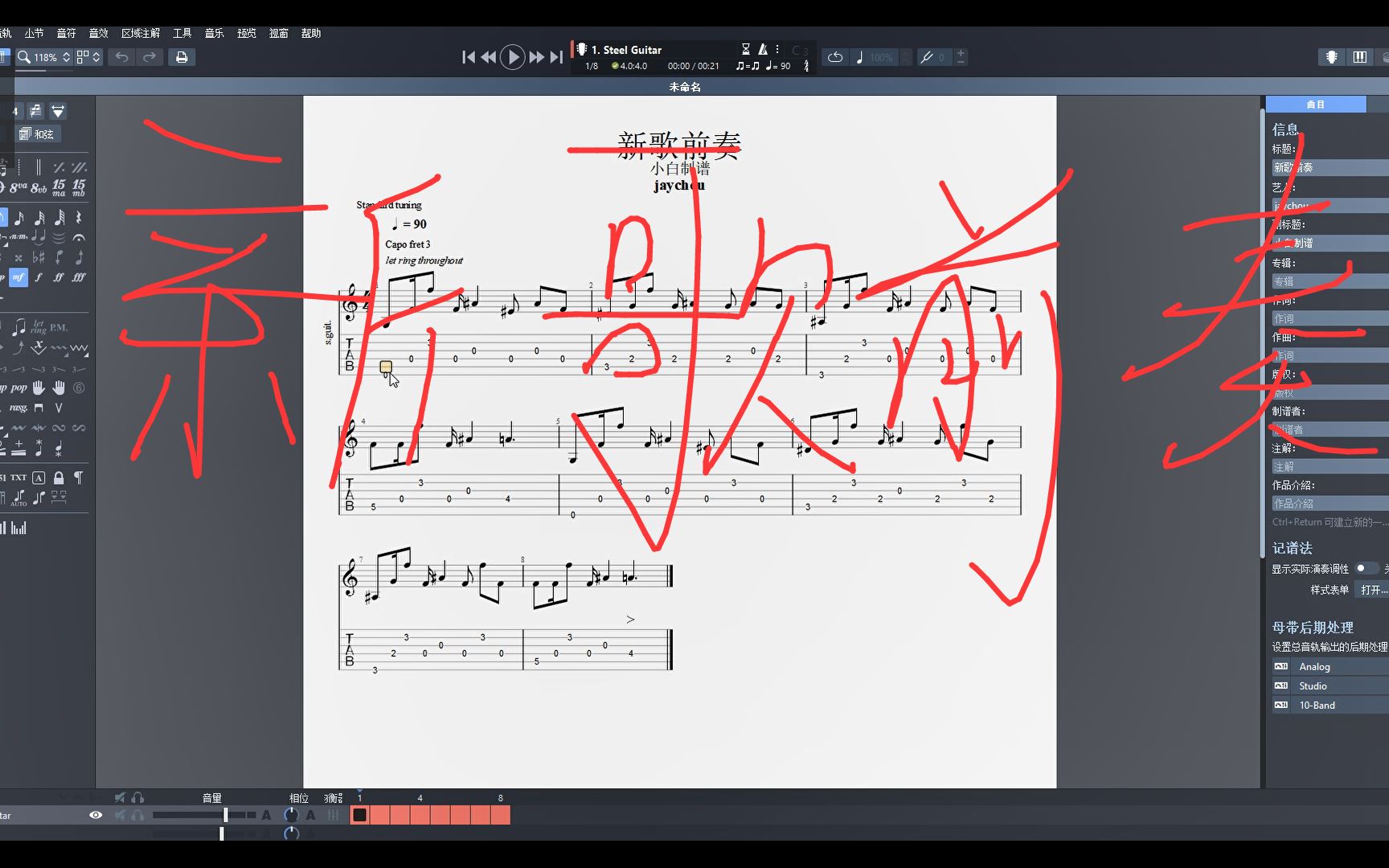Select the Analog mastering preset
The width and height of the screenshot is (1389, 868).
(1330, 666)
